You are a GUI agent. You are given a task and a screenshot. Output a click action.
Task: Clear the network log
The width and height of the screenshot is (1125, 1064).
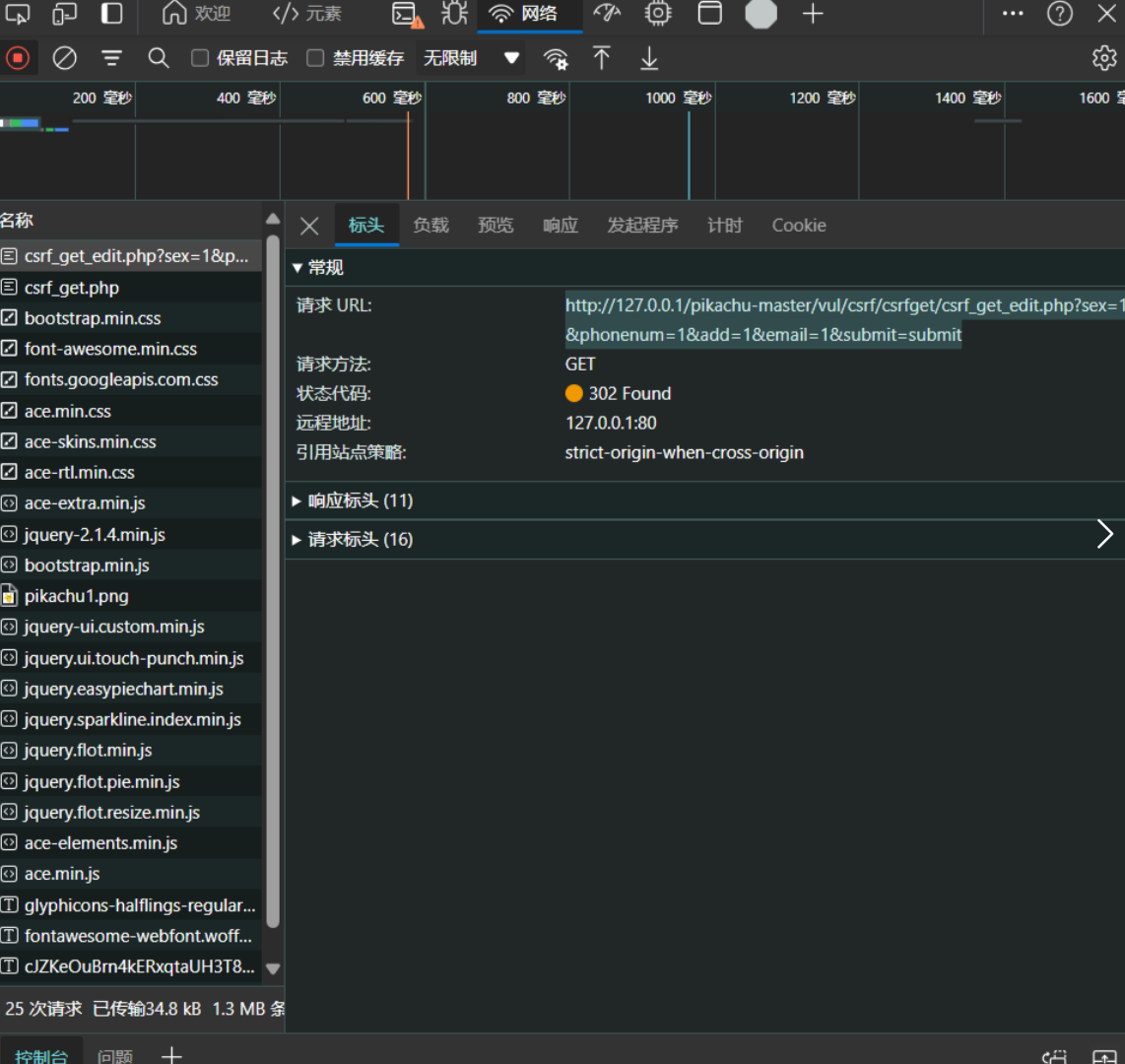click(65, 58)
